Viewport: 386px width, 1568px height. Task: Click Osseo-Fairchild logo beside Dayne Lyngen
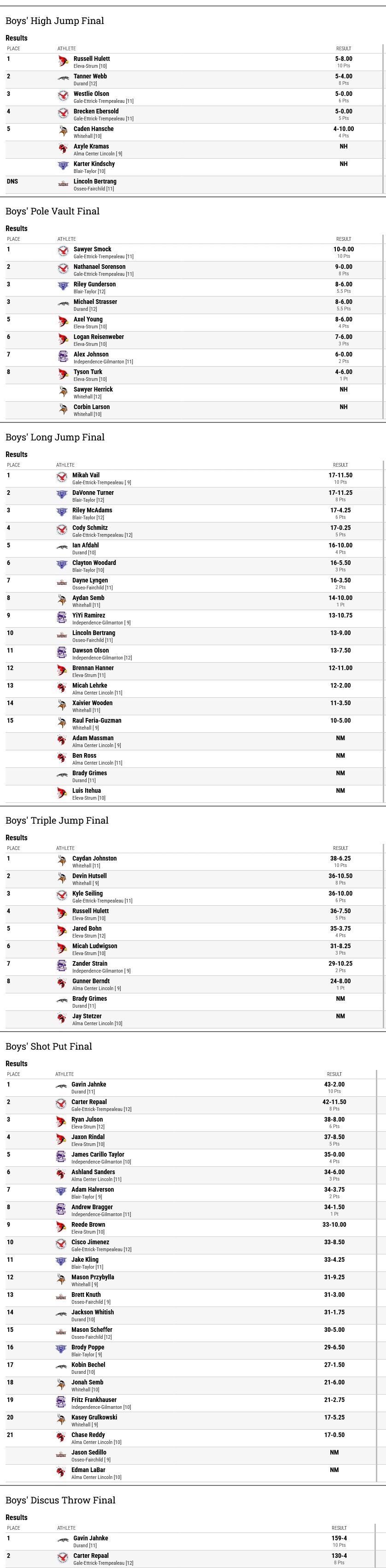coord(62,583)
